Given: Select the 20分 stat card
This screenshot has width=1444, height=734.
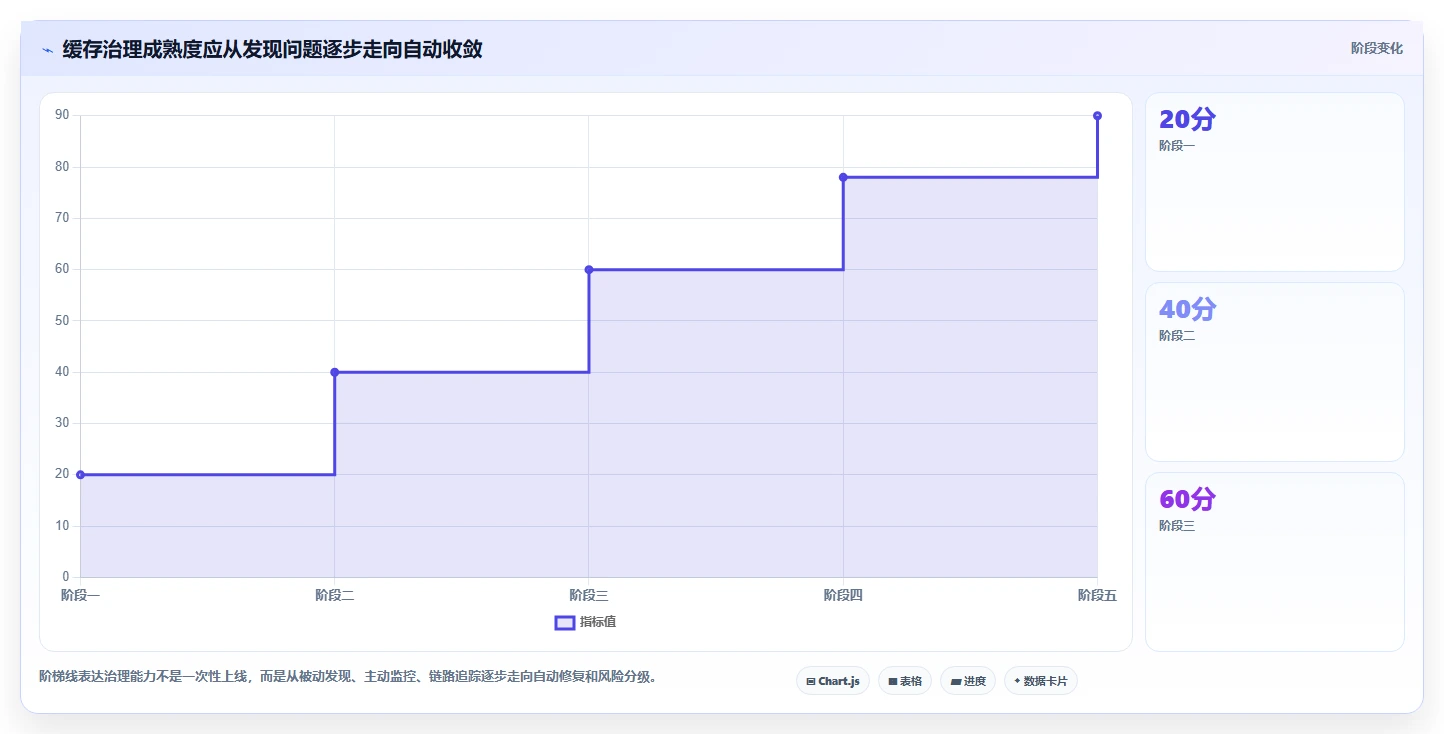Looking at the screenshot, I should pos(1275,182).
